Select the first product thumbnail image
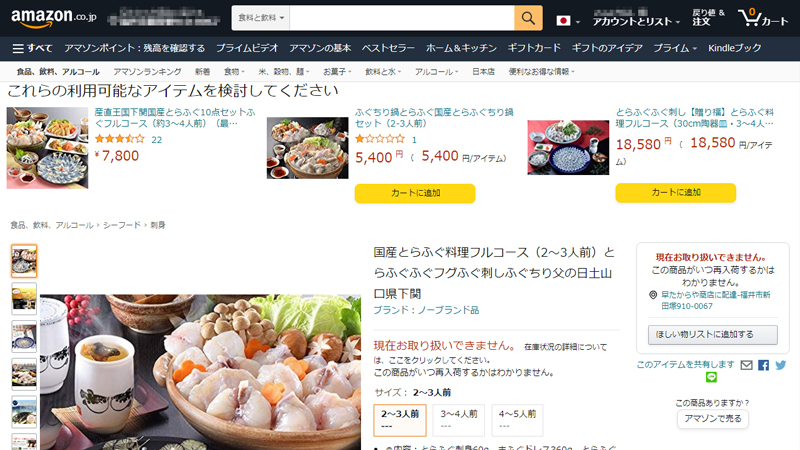Image resolution: width=800 pixels, height=450 pixels. tap(24, 261)
